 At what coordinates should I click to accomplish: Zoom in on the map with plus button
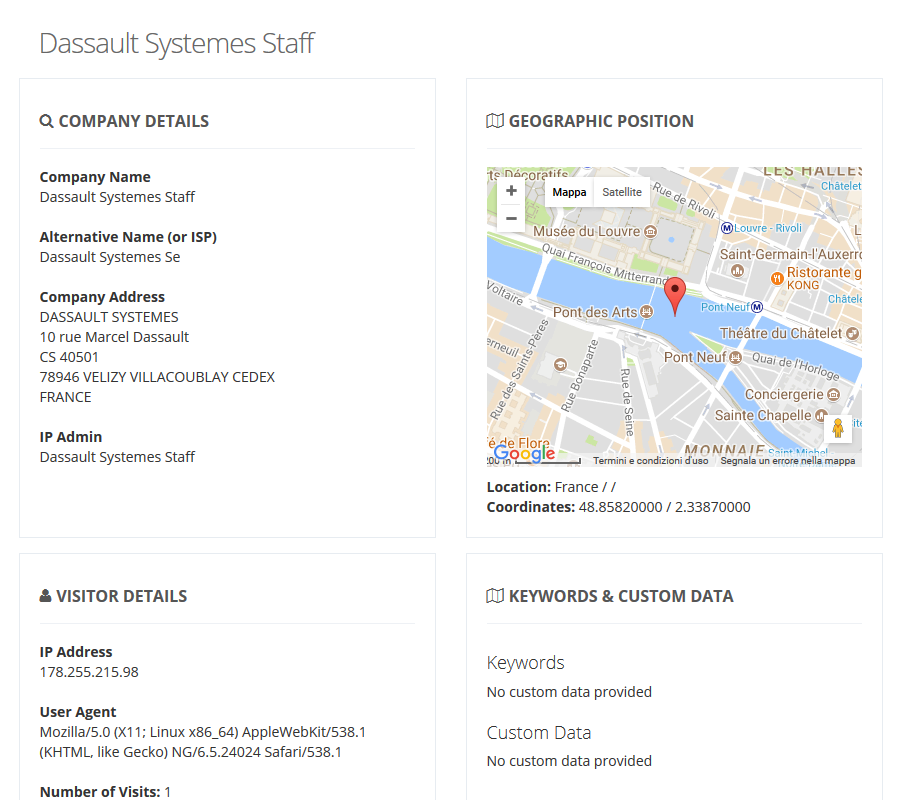coord(511,191)
